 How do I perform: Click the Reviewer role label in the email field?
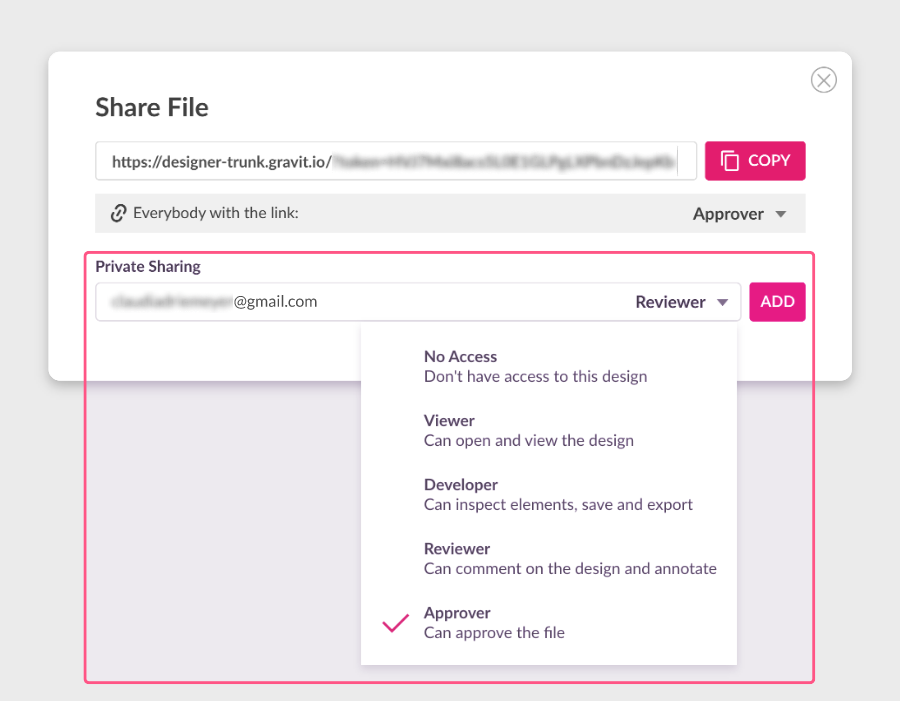click(x=670, y=302)
